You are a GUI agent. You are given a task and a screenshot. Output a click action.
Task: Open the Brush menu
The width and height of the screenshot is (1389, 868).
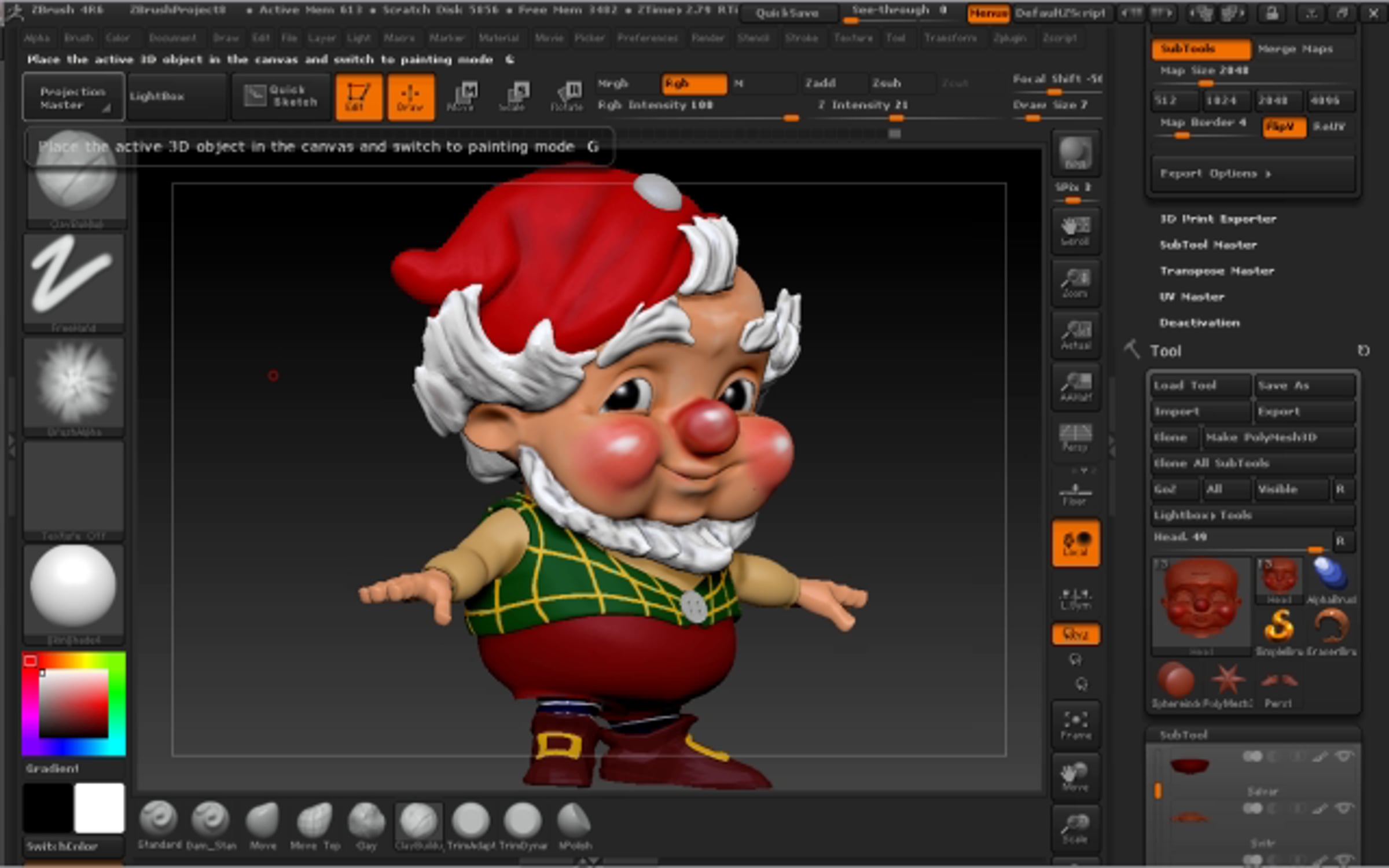78,38
